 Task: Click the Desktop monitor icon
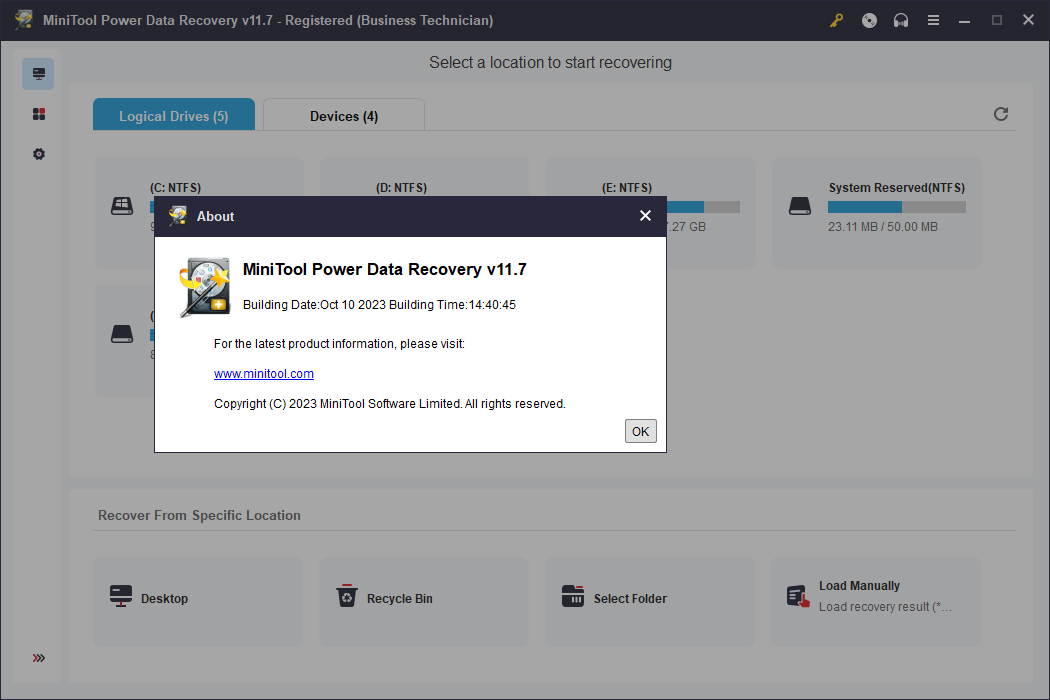coord(121,596)
